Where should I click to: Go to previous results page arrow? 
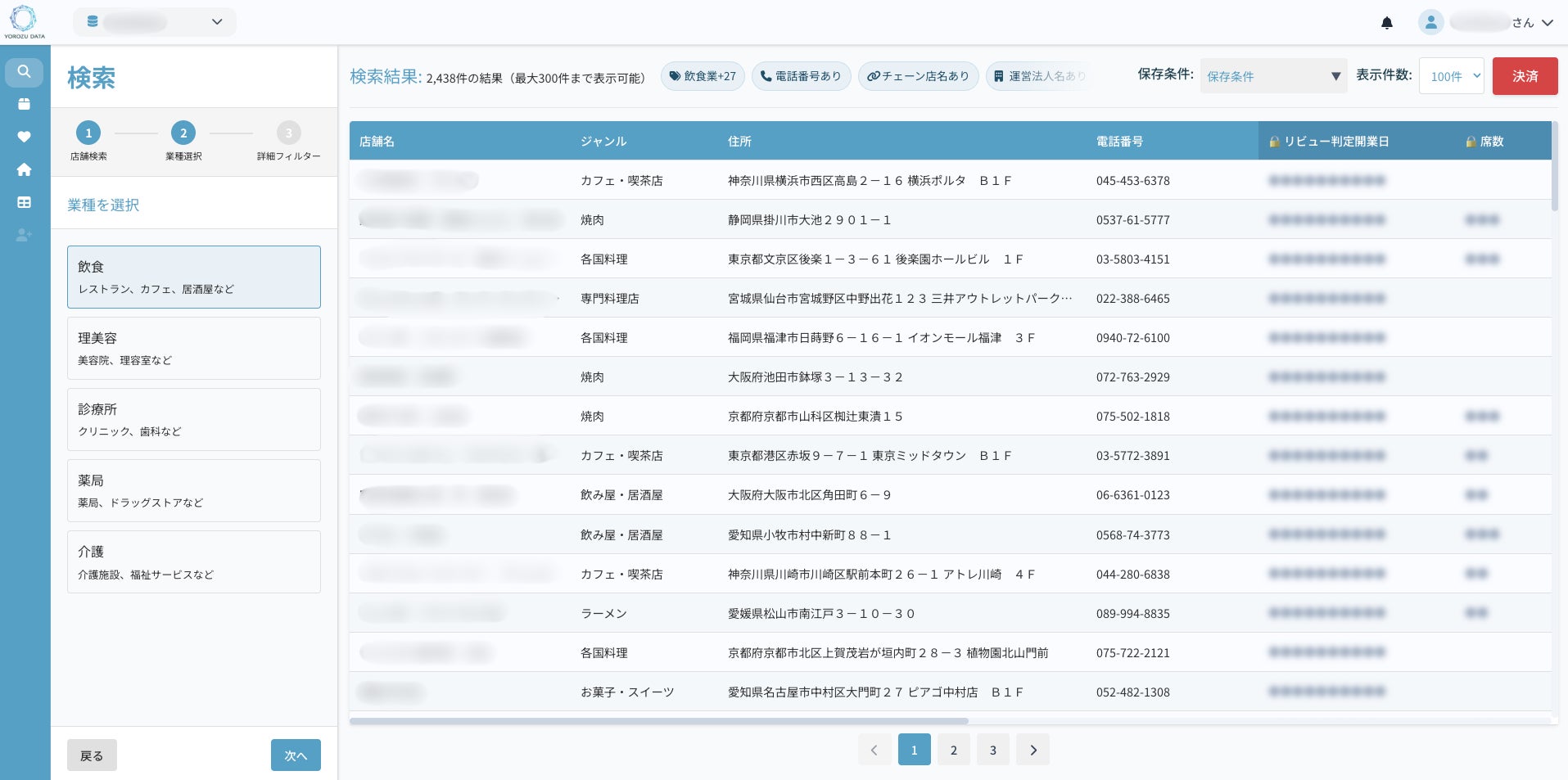[x=874, y=750]
